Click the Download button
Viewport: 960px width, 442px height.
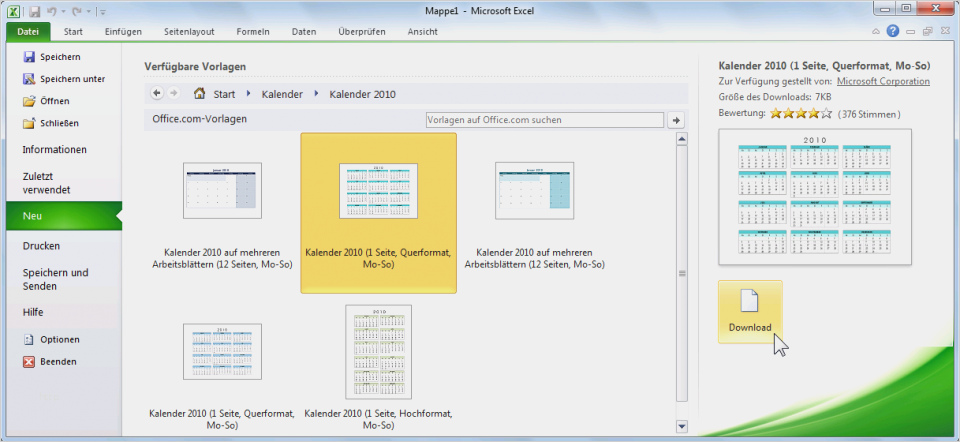pyautogui.click(x=750, y=312)
